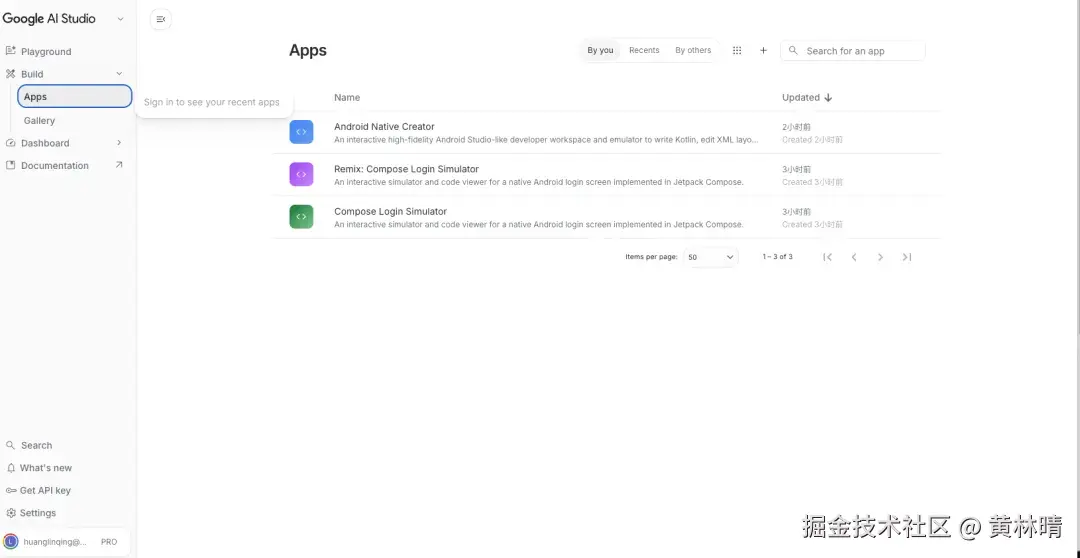Image resolution: width=1080 pixels, height=558 pixels.
Task: Open the huanglinqing account button
Action: point(65,541)
